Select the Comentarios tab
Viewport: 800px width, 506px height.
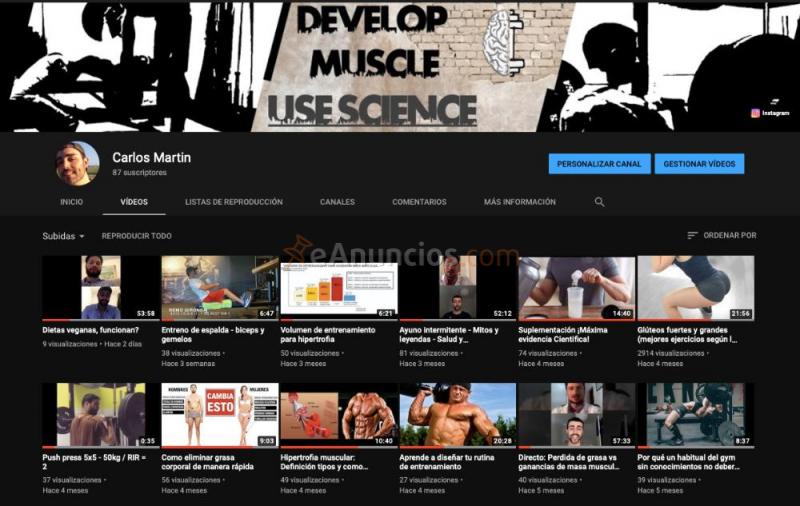tap(419, 202)
